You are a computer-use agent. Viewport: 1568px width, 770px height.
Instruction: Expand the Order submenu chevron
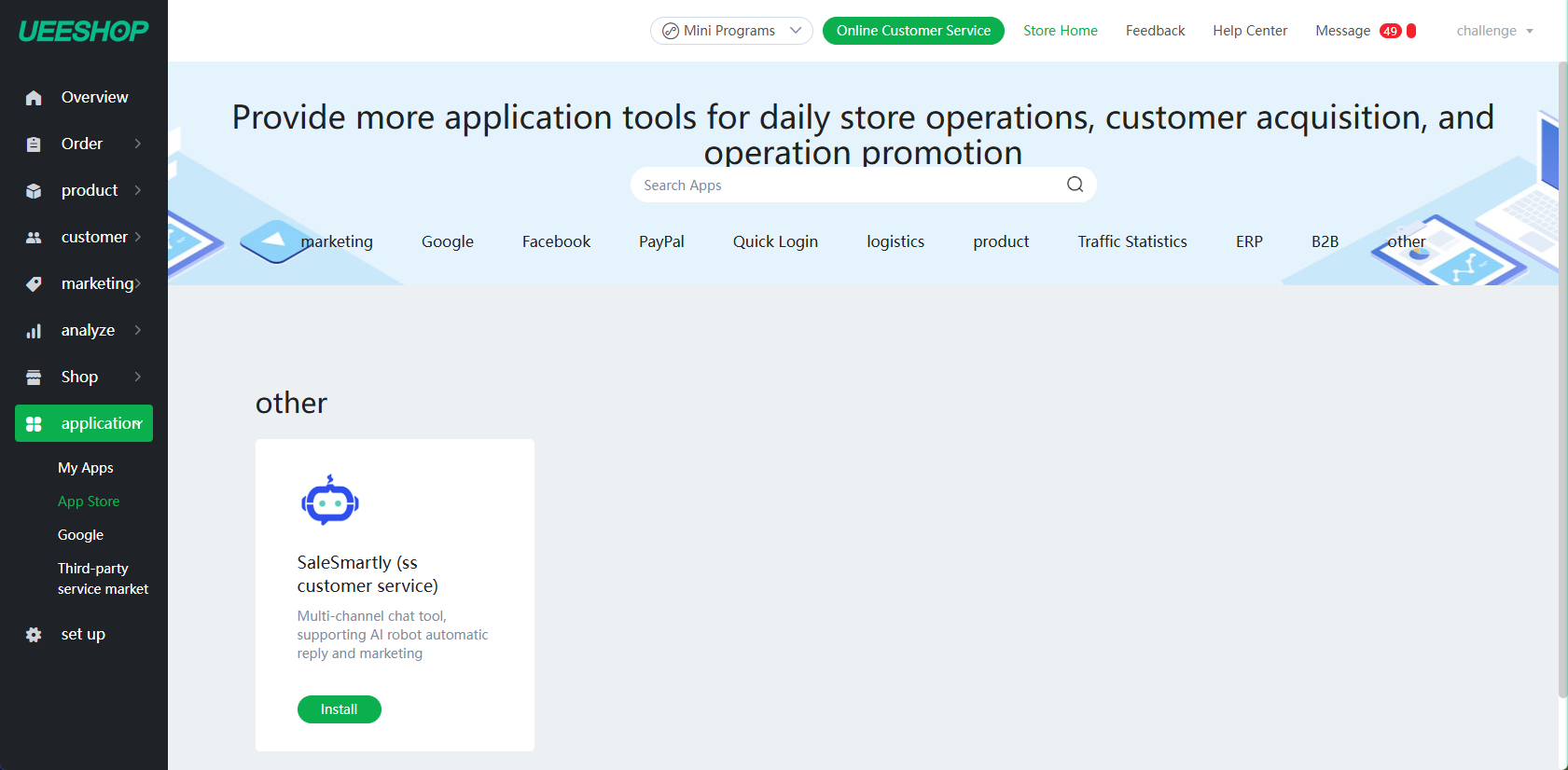coord(138,144)
